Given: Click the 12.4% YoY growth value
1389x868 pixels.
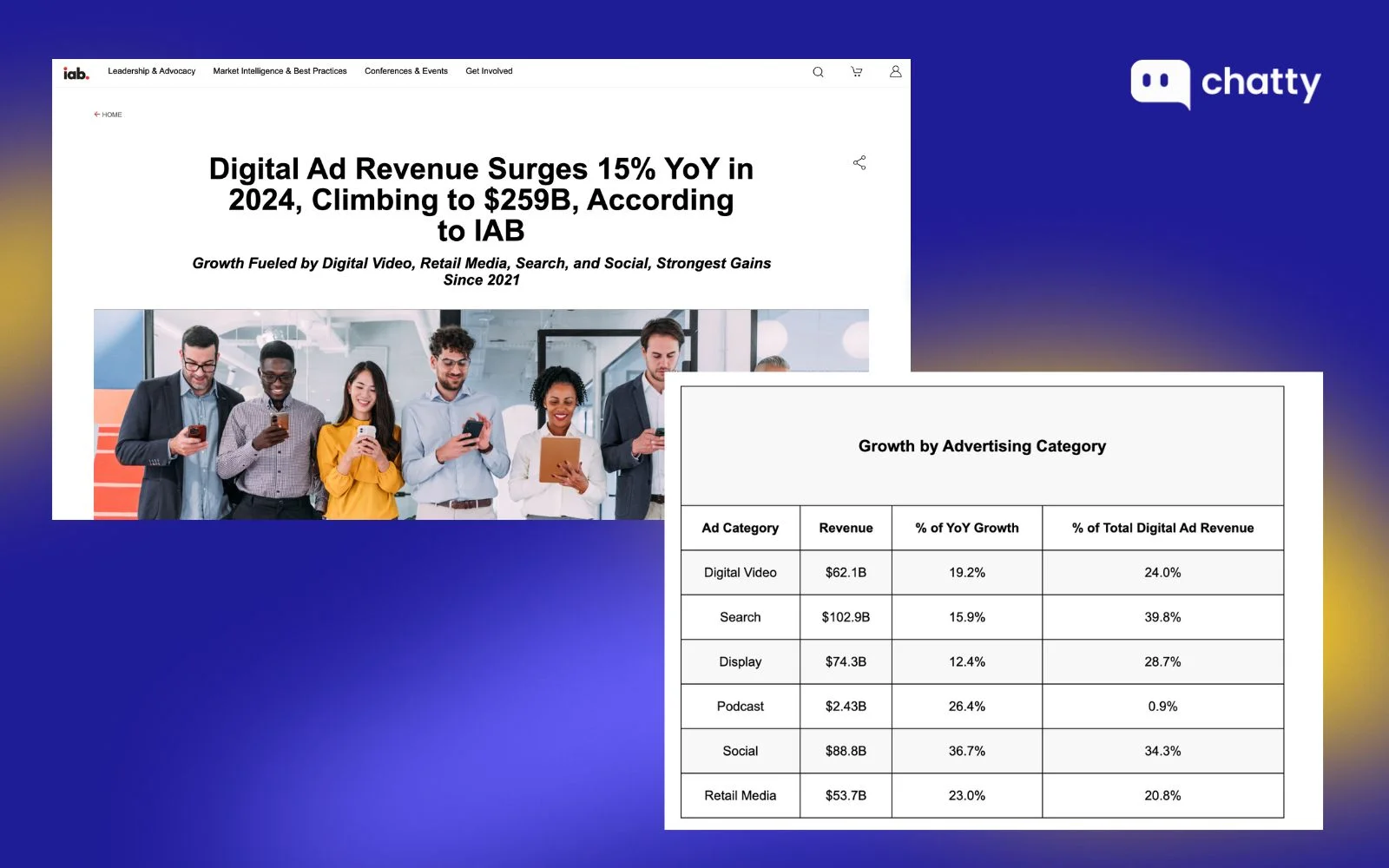Looking at the screenshot, I should coord(967,661).
